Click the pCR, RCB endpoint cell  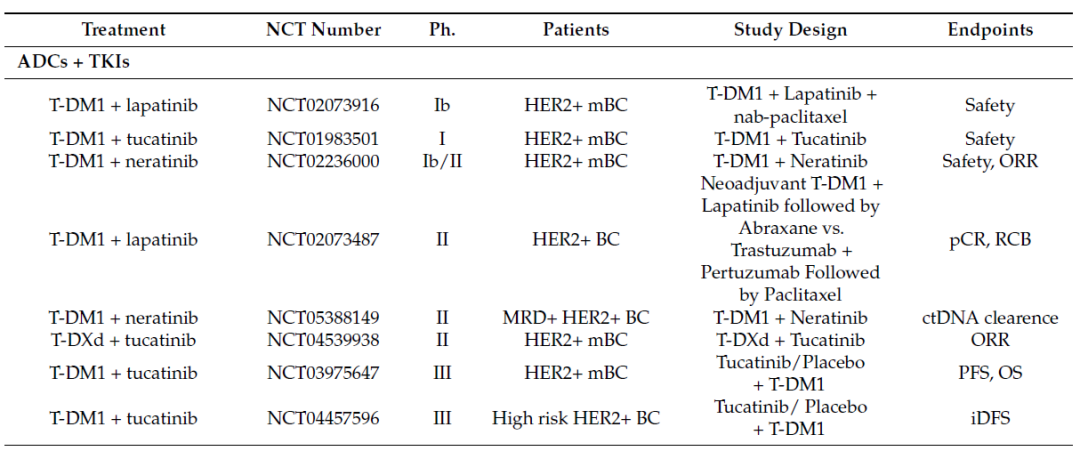point(990,240)
